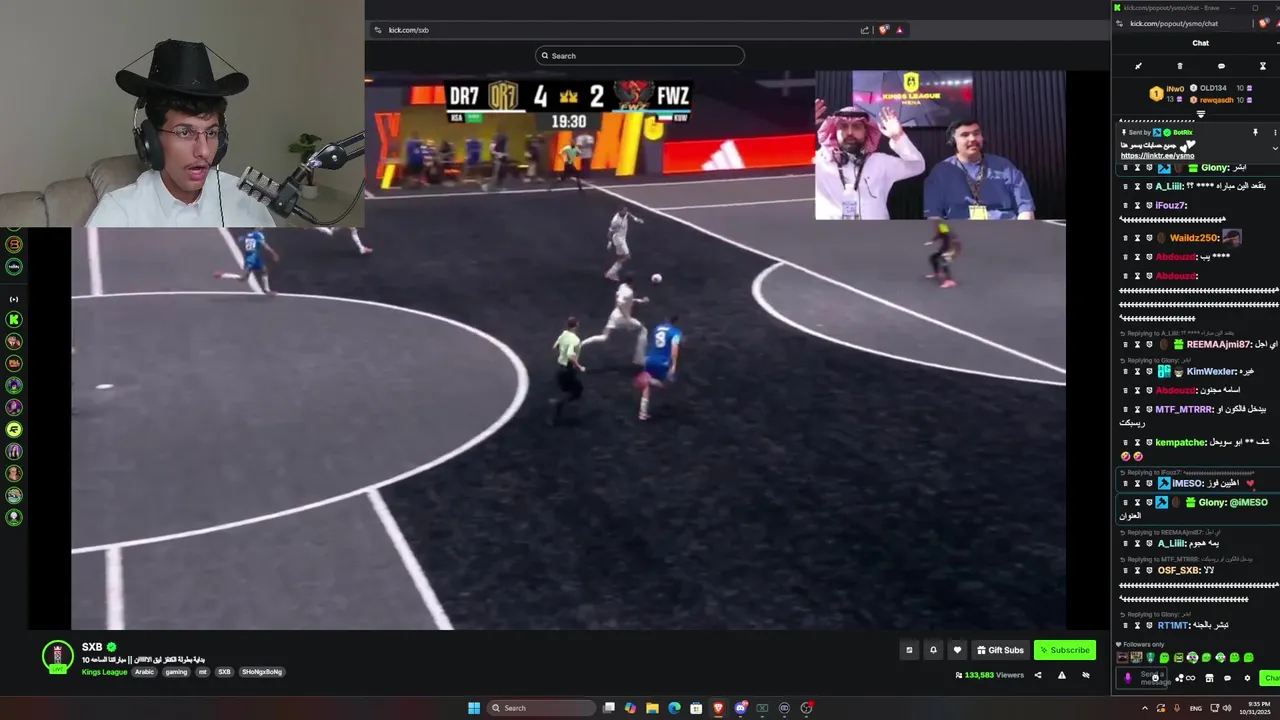Click the 133,583 Viewers count
This screenshot has height=720, width=1280.
coord(990,675)
